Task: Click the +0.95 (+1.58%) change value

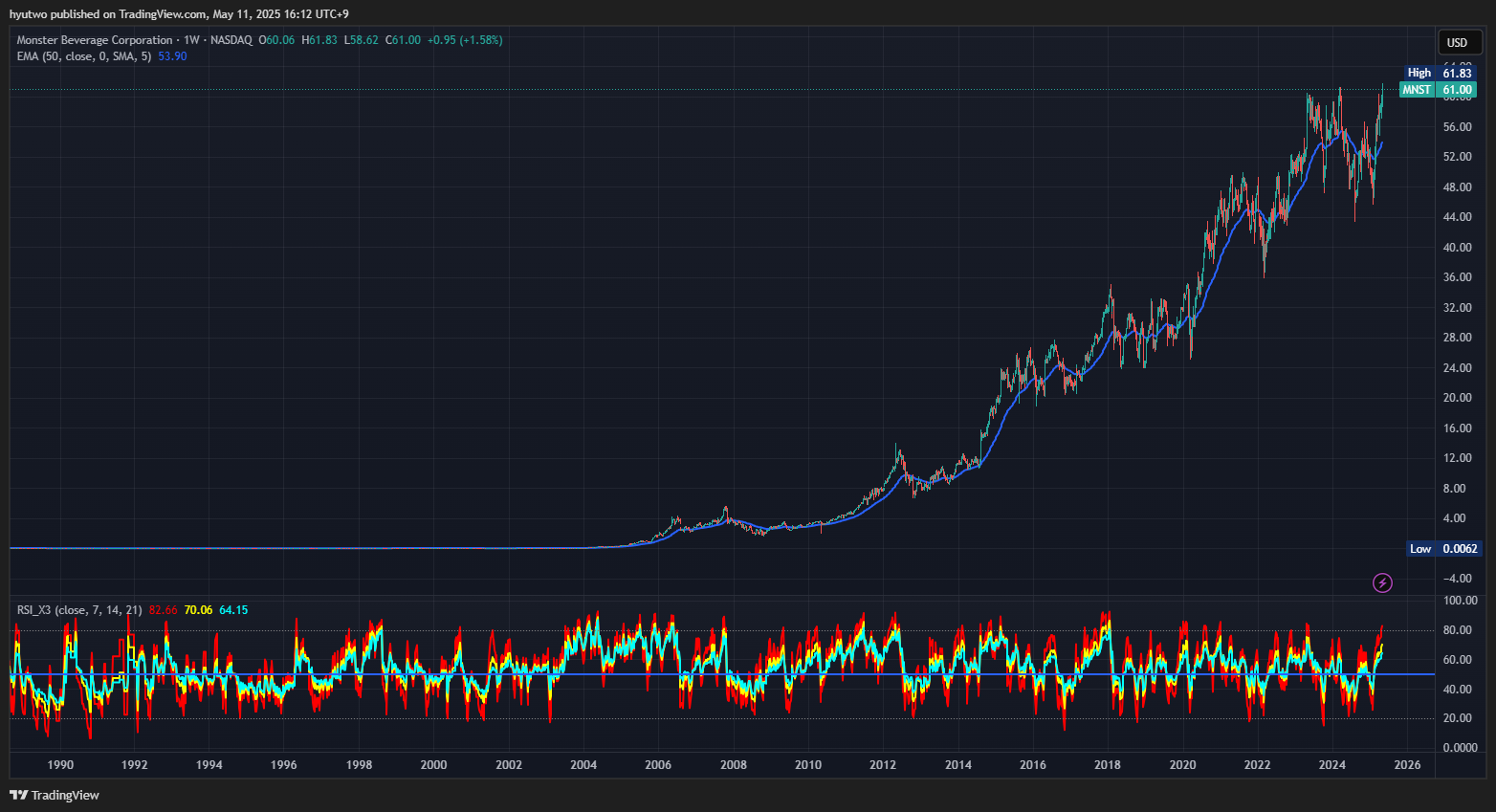Action: coord(465,40)
